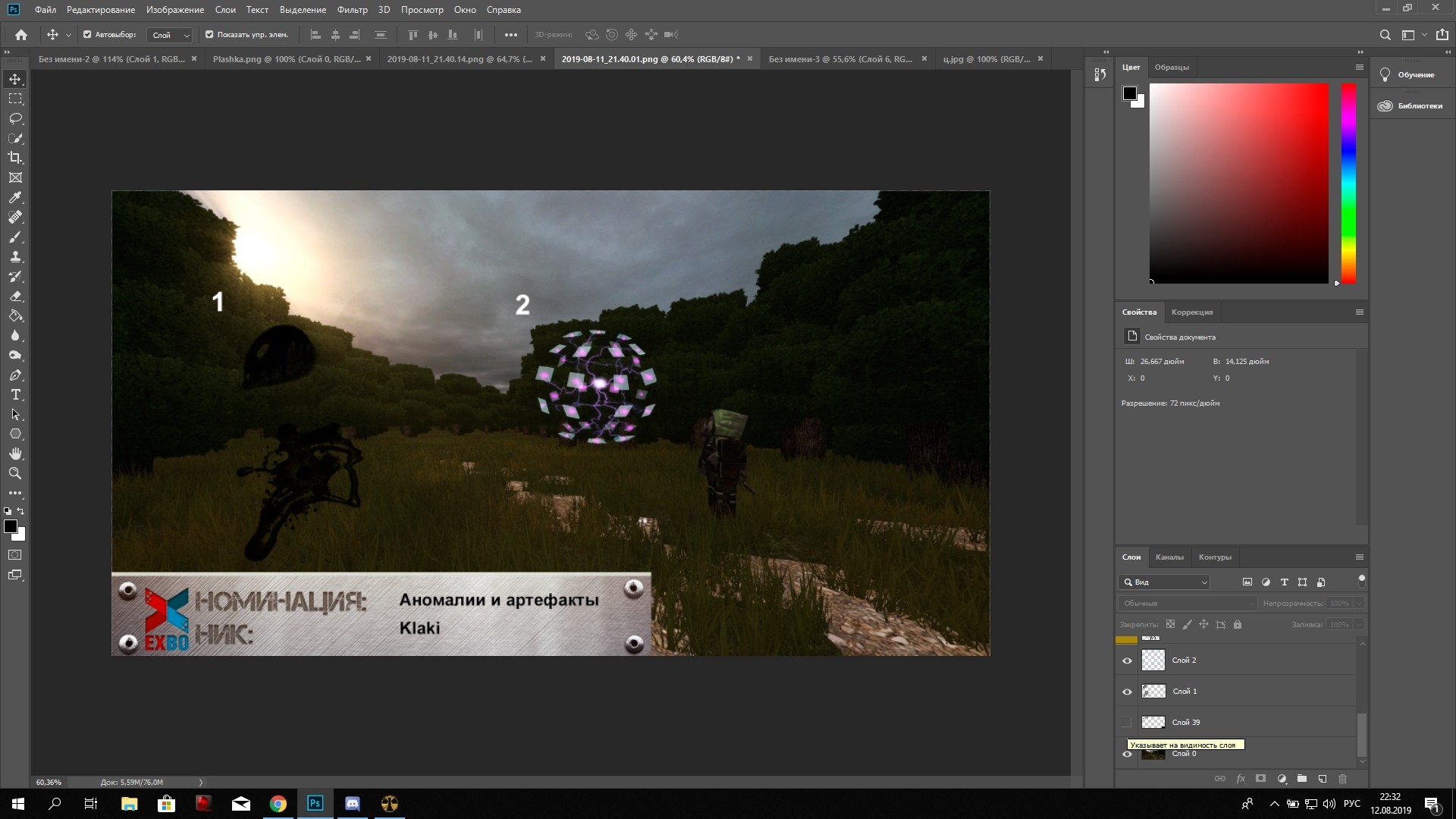
Task: Click more options three dots in options bar
Action: tap(511, 35)
